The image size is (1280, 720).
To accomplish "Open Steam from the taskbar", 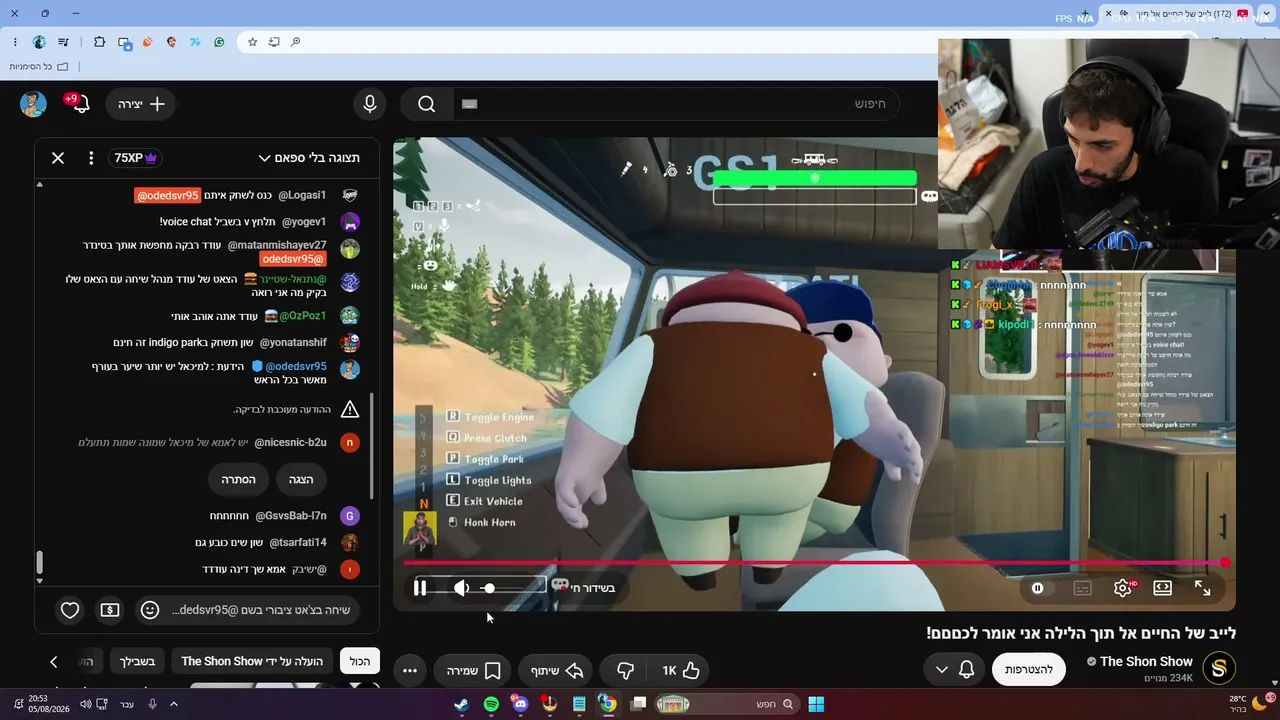I will (461, 704).
